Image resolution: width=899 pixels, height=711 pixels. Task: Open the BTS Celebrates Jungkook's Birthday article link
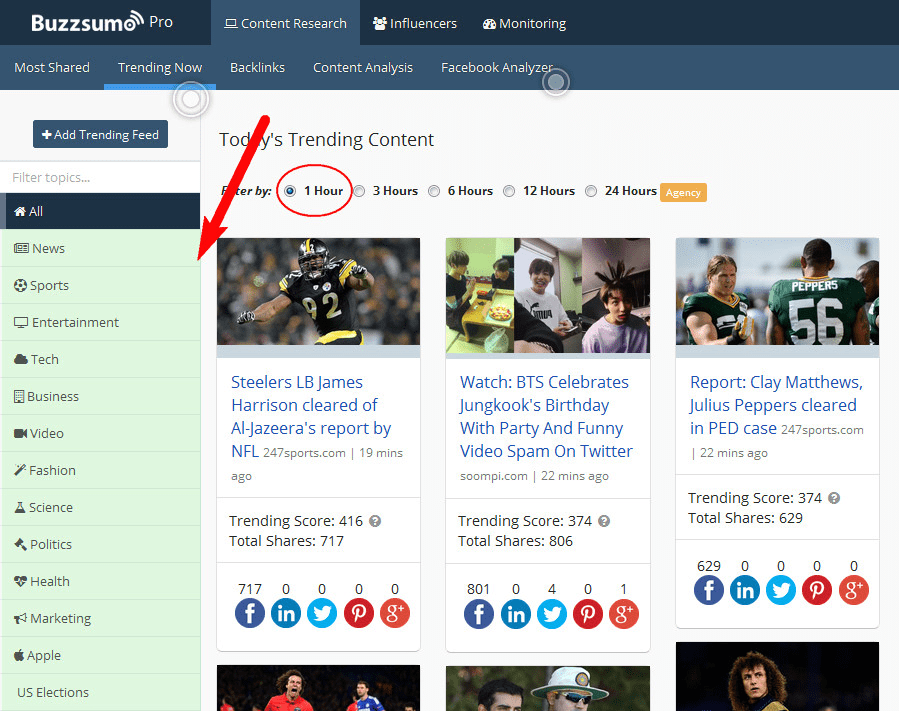coord(546,417)
